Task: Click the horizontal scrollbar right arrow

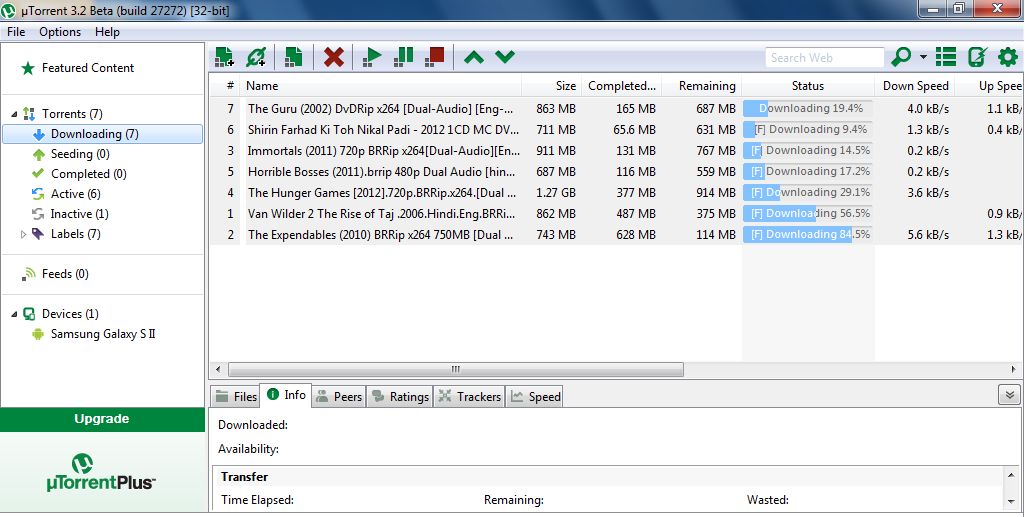Action: pos(1014,369)
